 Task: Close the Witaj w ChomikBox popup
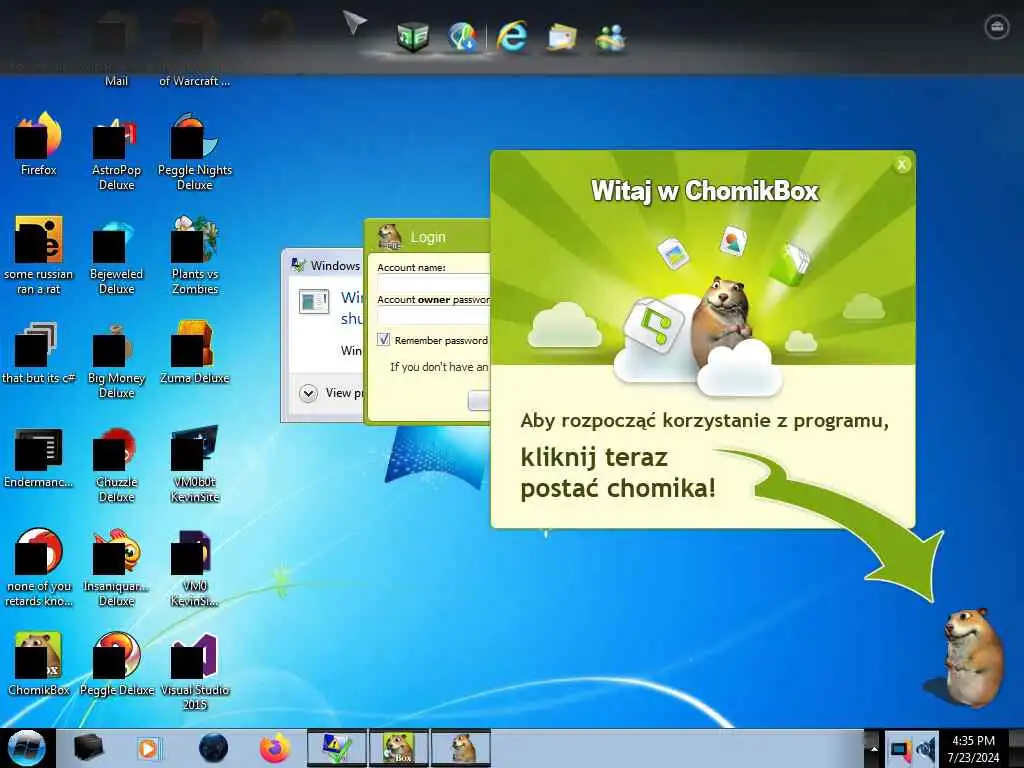tap(902, 165)
